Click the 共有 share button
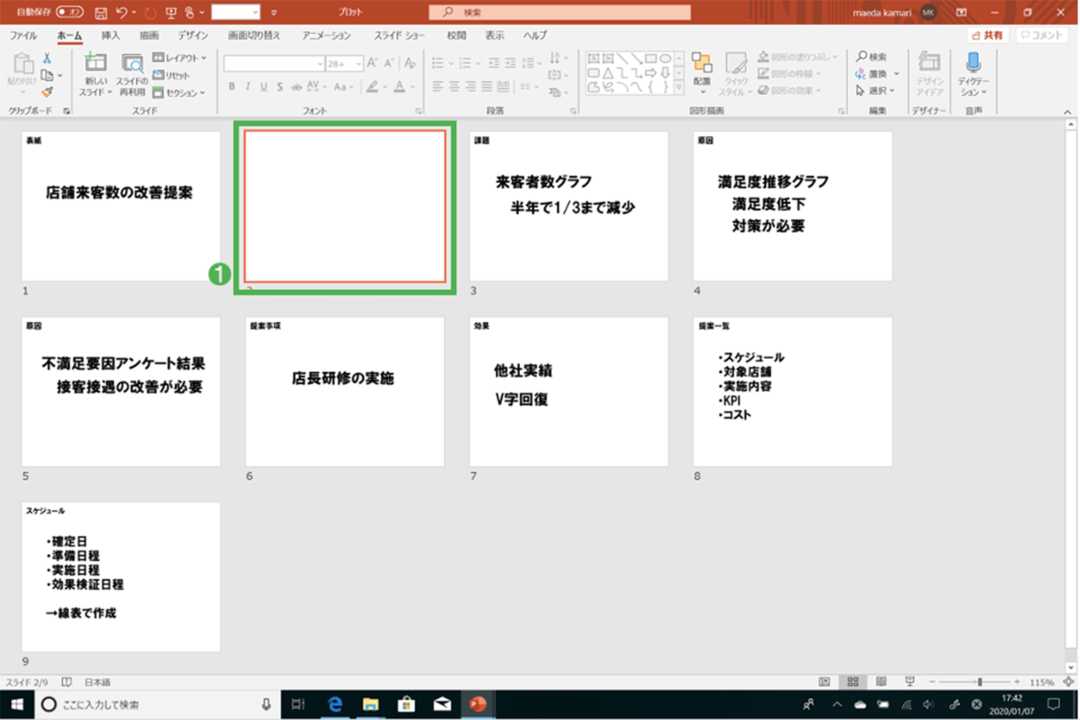Viewport: 1080px width, 720px height. 987,35
